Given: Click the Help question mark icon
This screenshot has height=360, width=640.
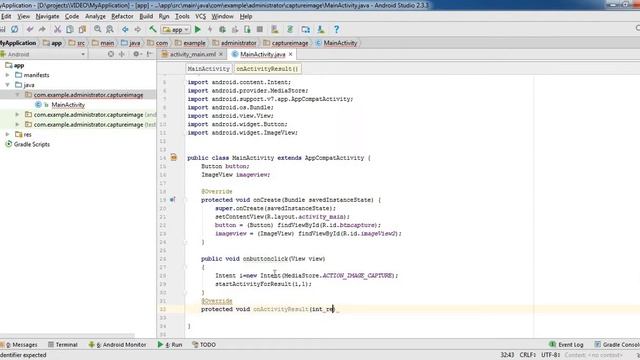Looking at the screenshot, I should [x=336, y=29].
